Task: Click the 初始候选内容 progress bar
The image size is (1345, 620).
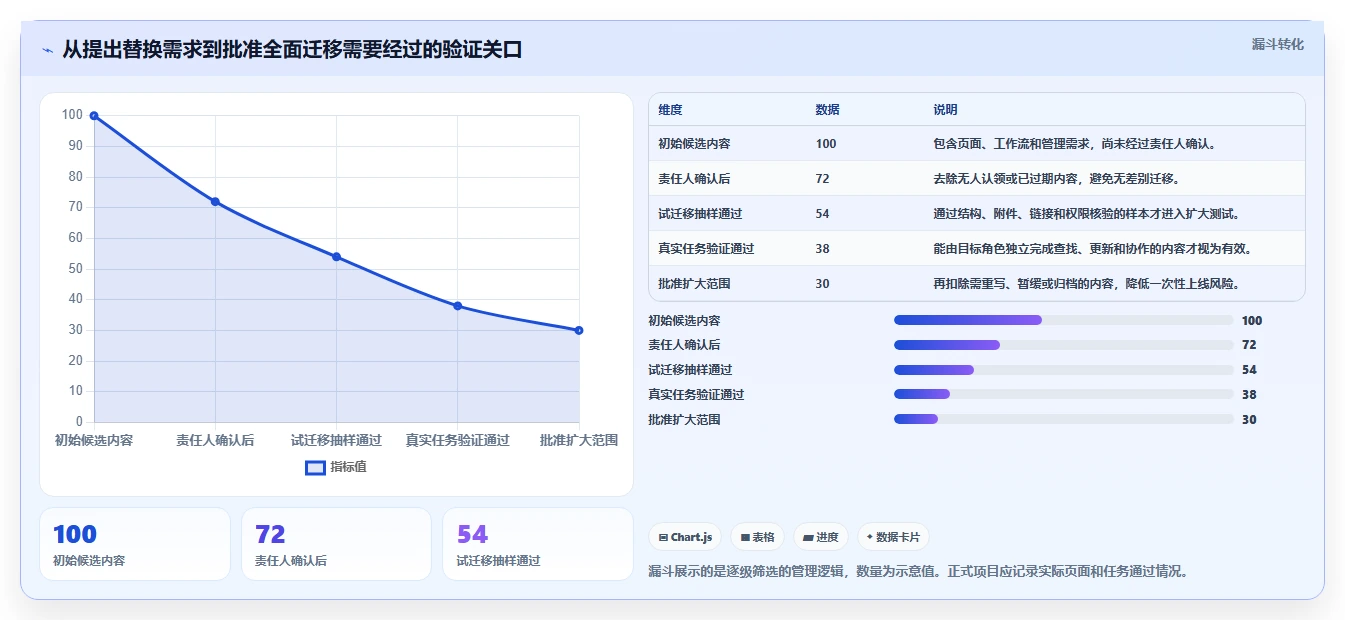Action: [x=1063, y=320]
